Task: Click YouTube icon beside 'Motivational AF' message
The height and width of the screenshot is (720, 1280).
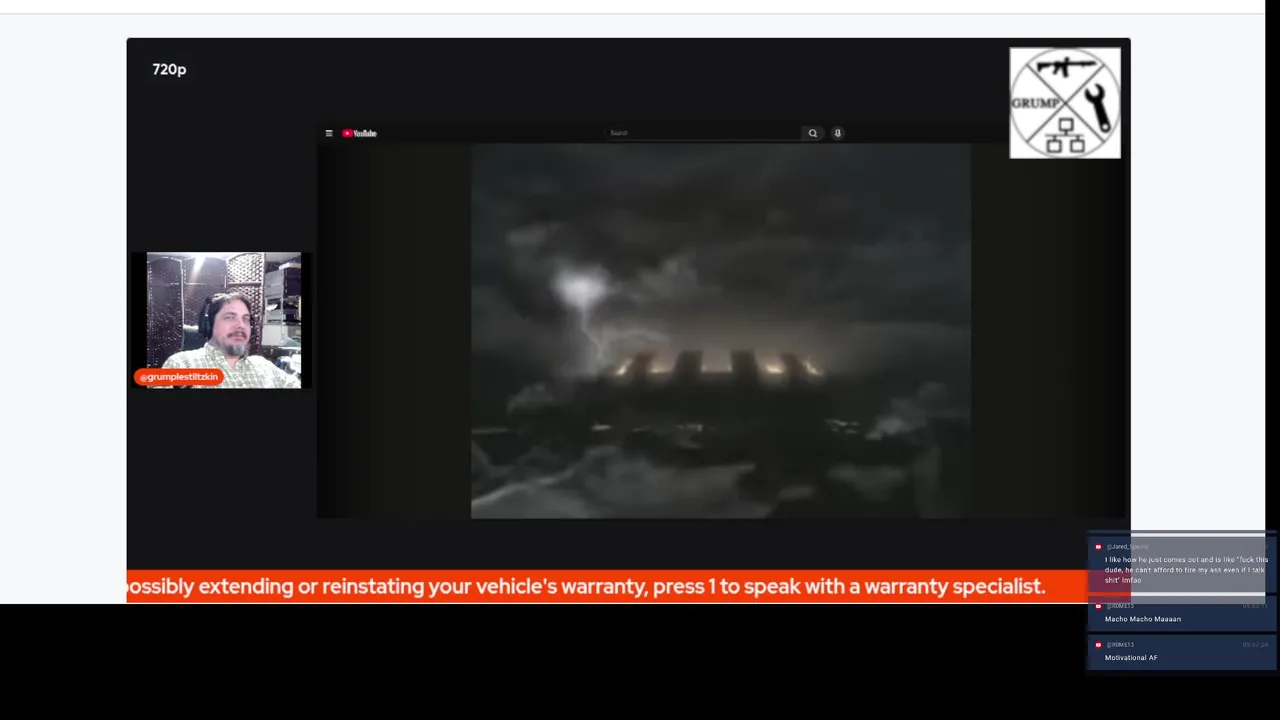Action: (x=1098, y=645)
